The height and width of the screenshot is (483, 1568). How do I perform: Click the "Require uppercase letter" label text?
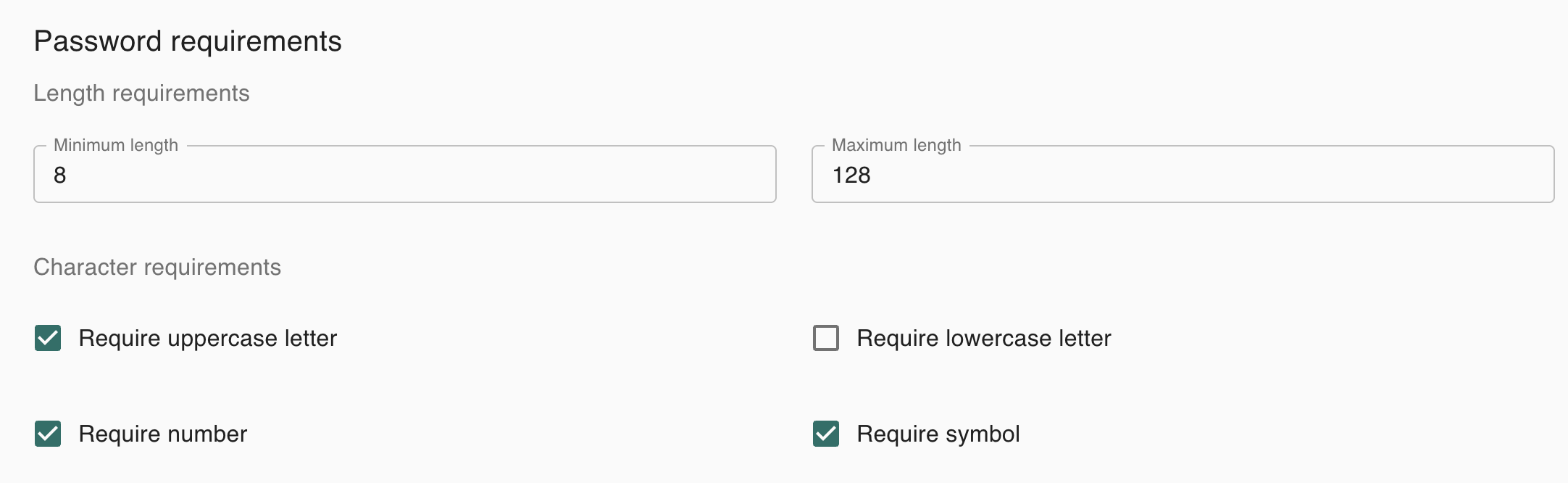(208, 339)
